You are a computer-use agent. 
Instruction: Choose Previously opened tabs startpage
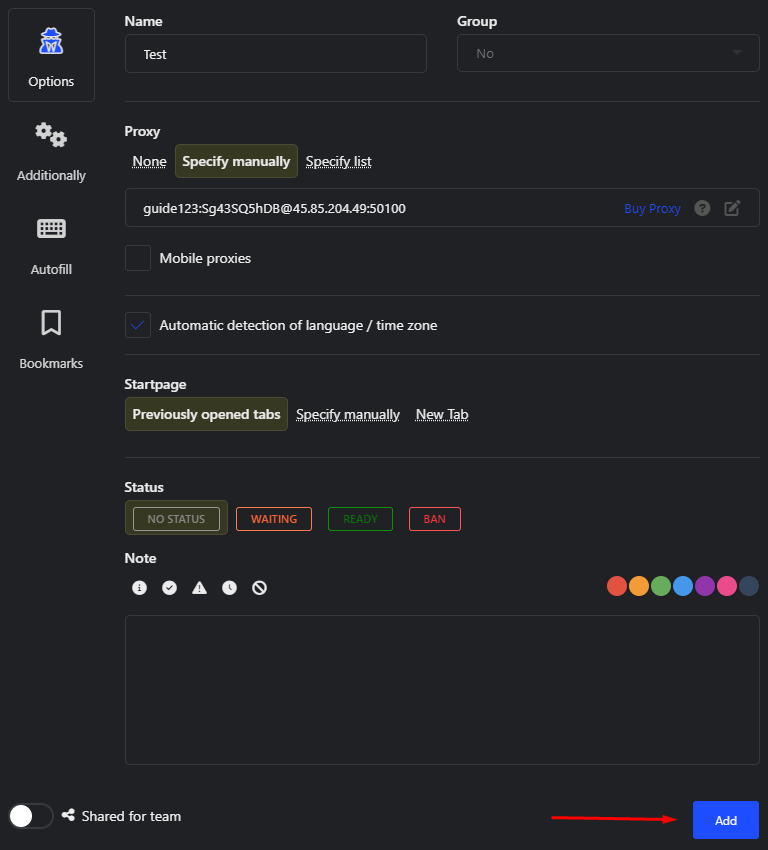tap(206, 414)
